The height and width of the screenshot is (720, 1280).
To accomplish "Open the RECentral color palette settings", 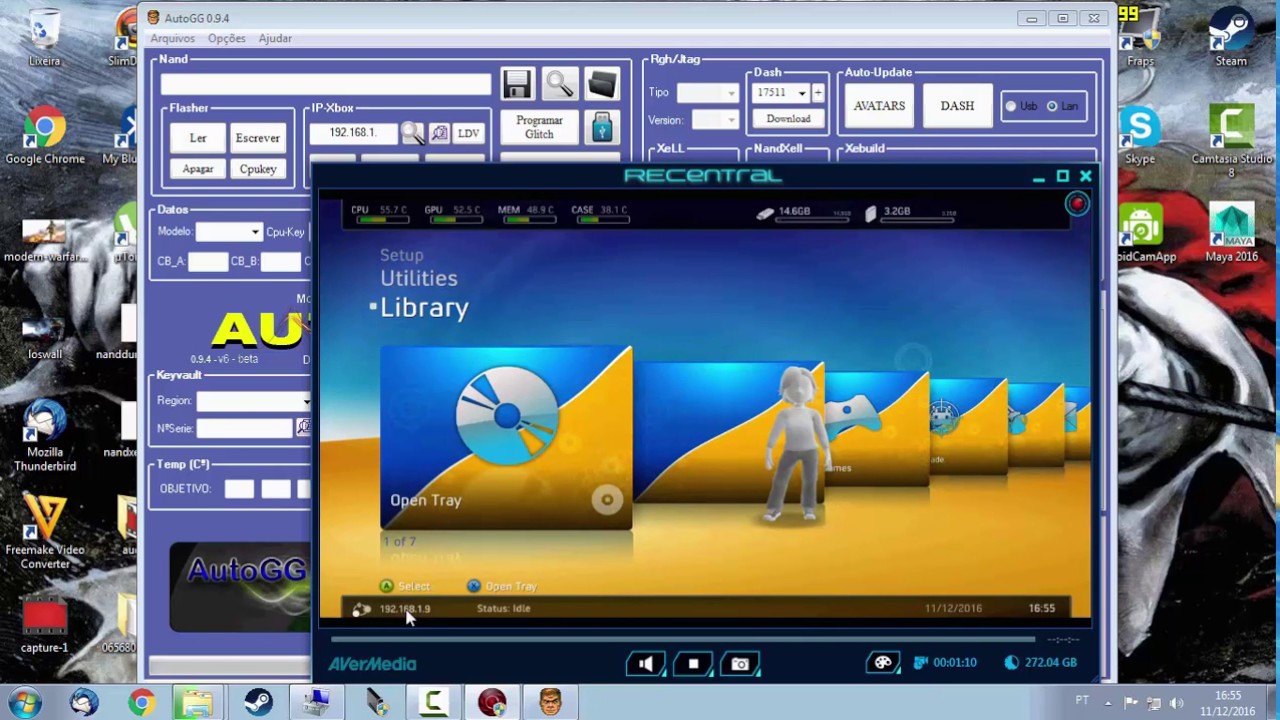I will [x=883, y=662].
